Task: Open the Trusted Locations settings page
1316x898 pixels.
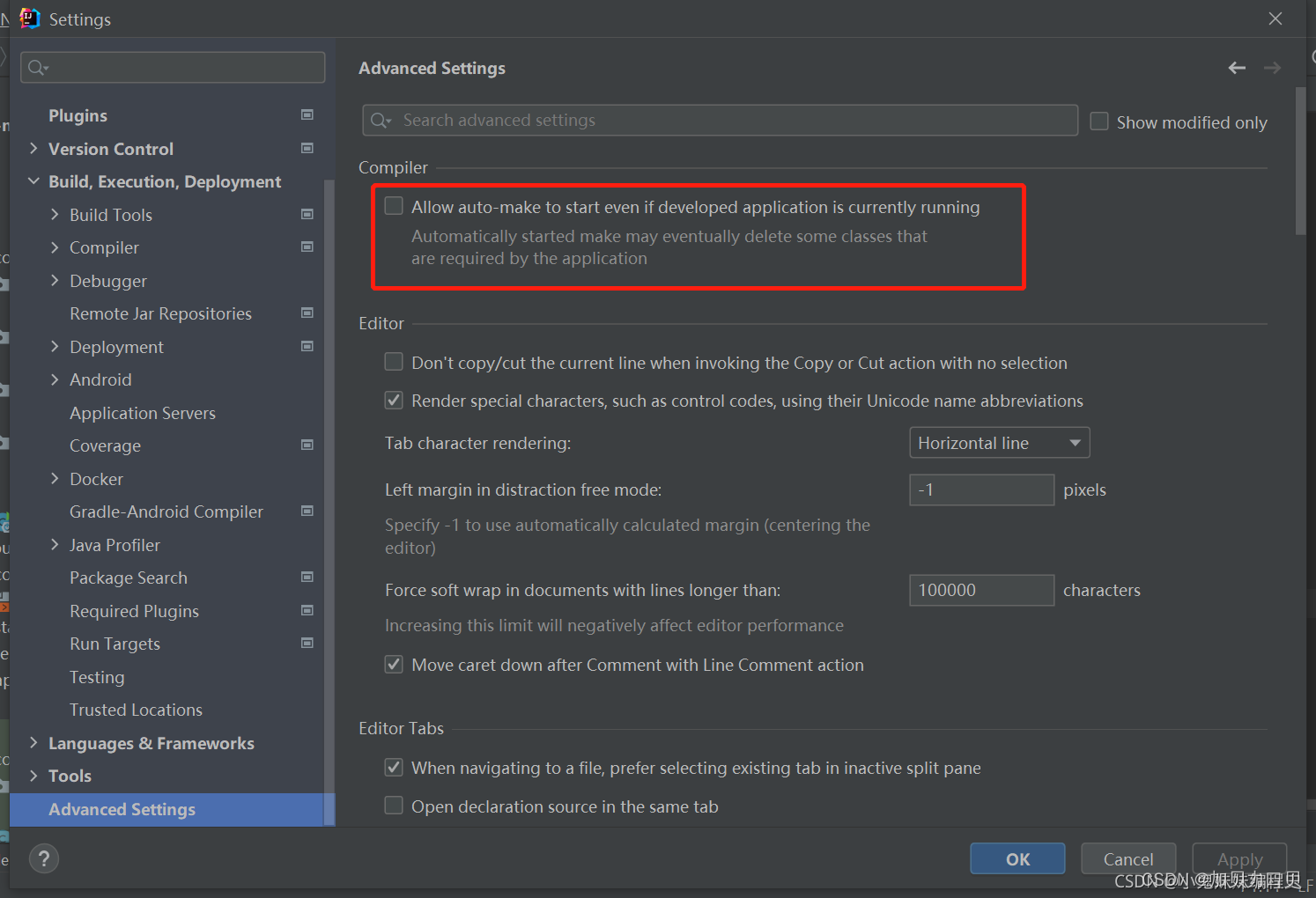Action: [136, 710]
